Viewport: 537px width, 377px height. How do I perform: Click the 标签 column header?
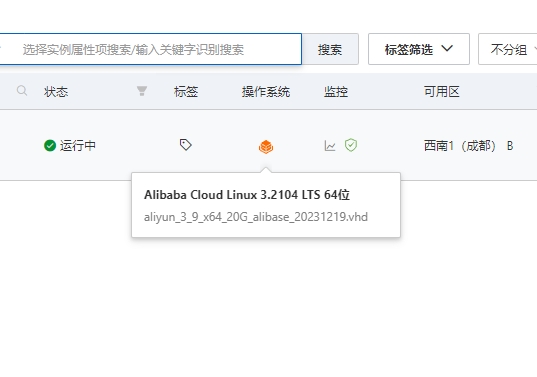pos(186,91)
